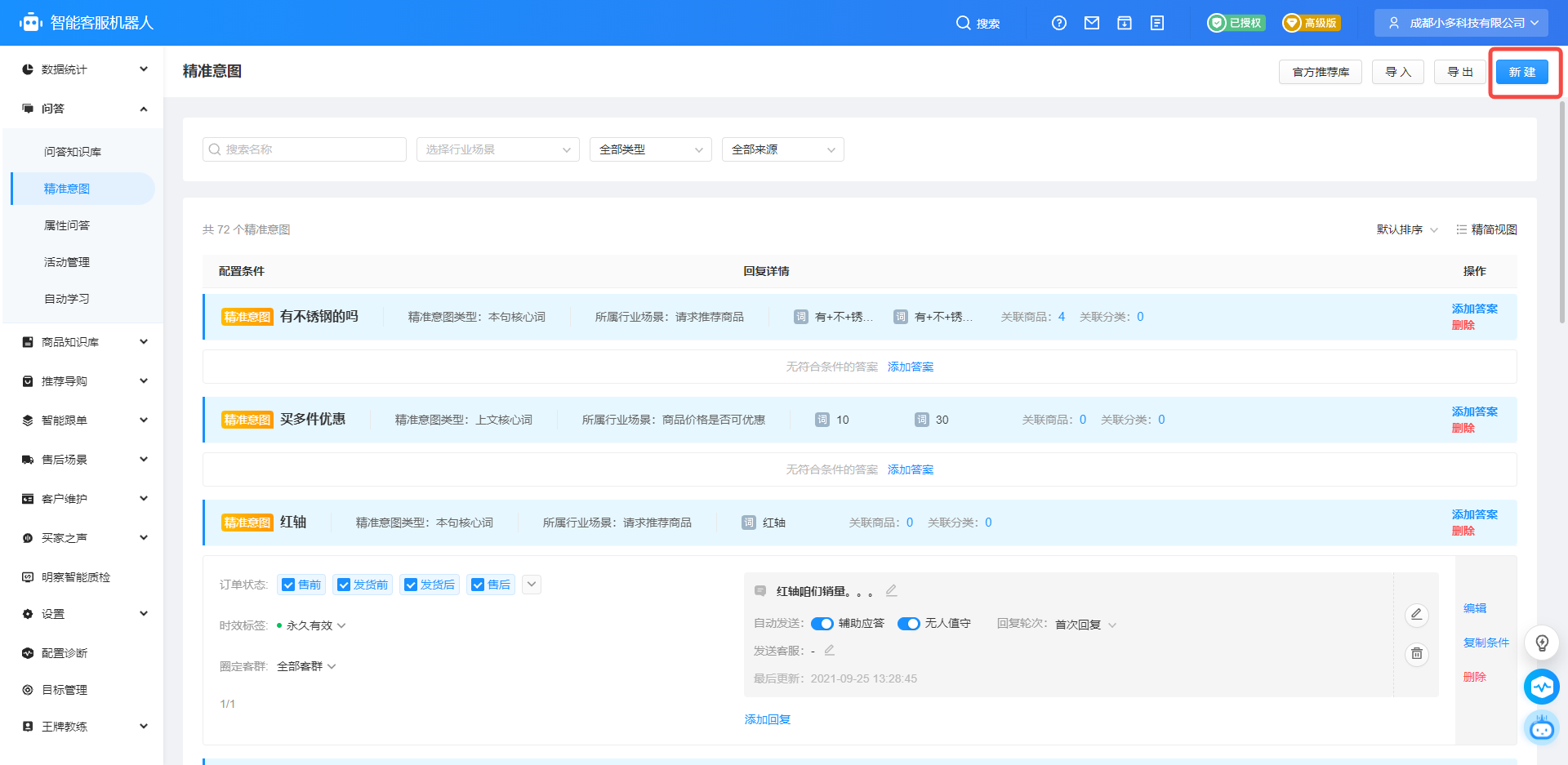The image size is (1568, 765).
Task: Click the red 删除 link below 复制条件
Action: pos(1475,677)
